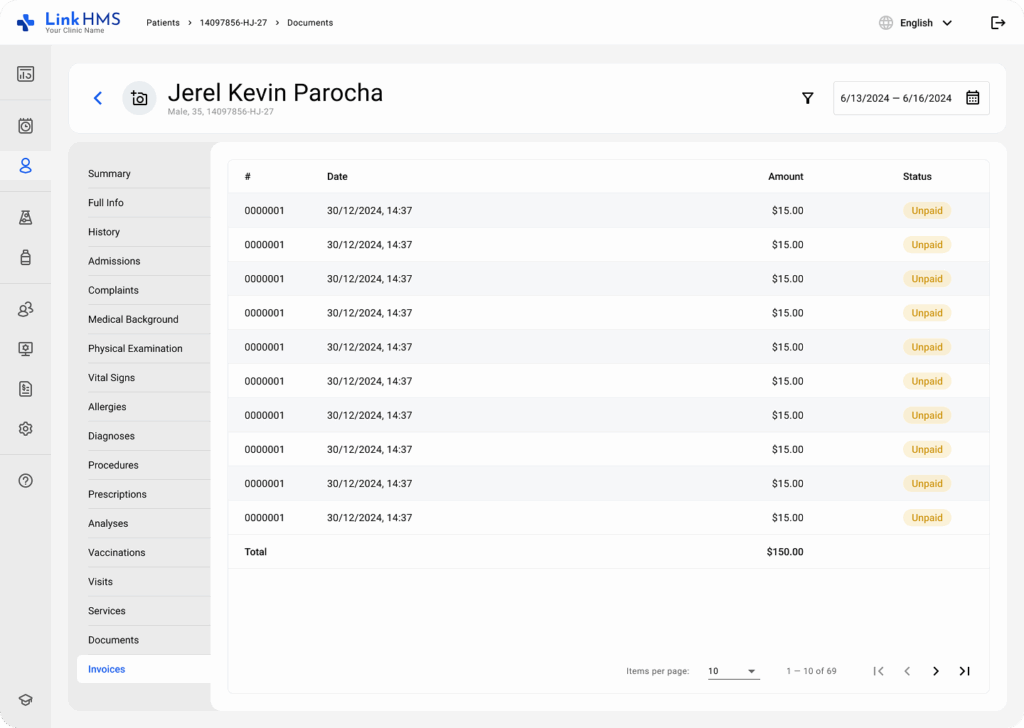Open the Allergies section
Image resolution: width=1024 pixels, height=728 pixels.
pyautogui.click(x=107, y=407)
